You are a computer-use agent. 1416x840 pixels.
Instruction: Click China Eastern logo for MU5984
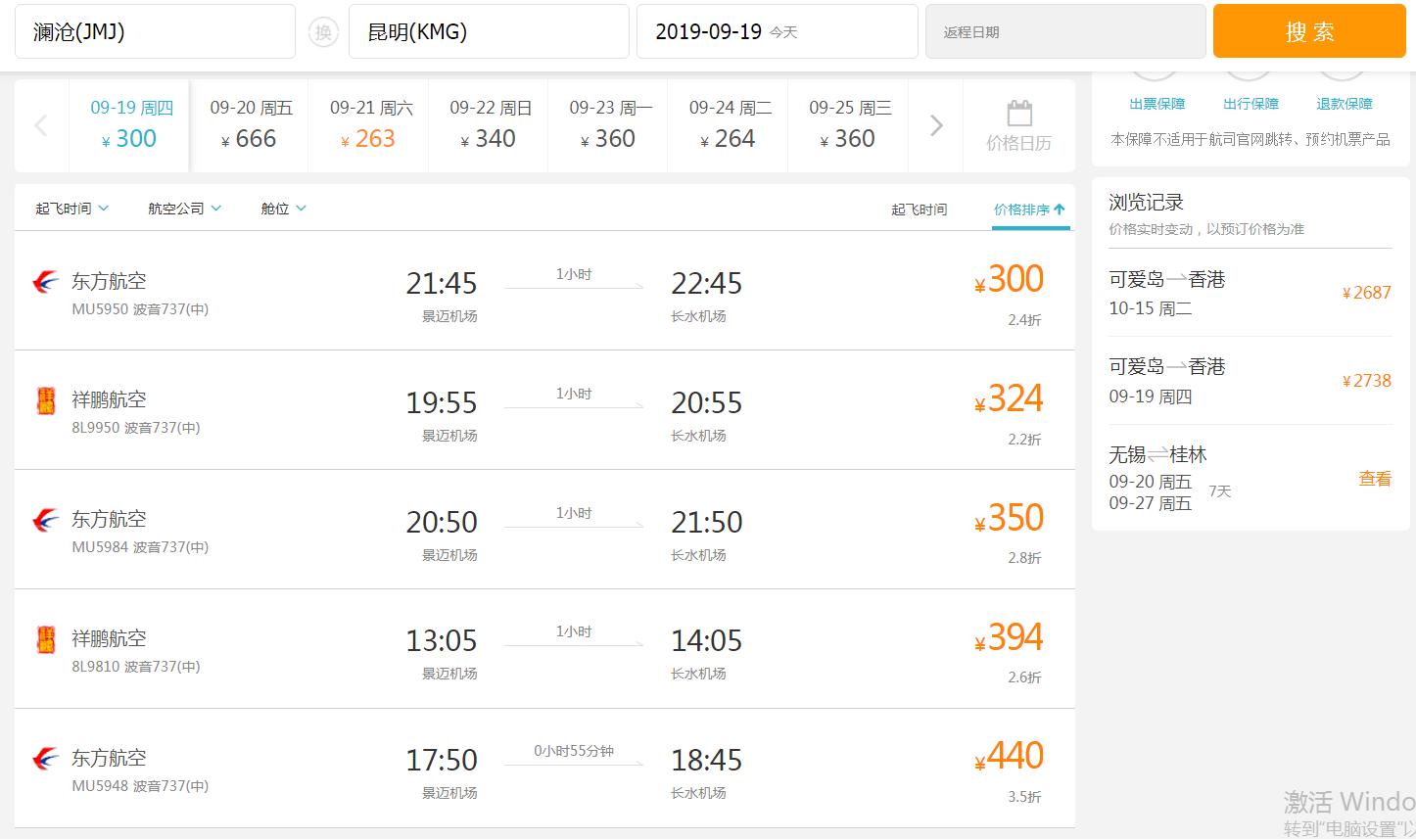tap(46, 520)
